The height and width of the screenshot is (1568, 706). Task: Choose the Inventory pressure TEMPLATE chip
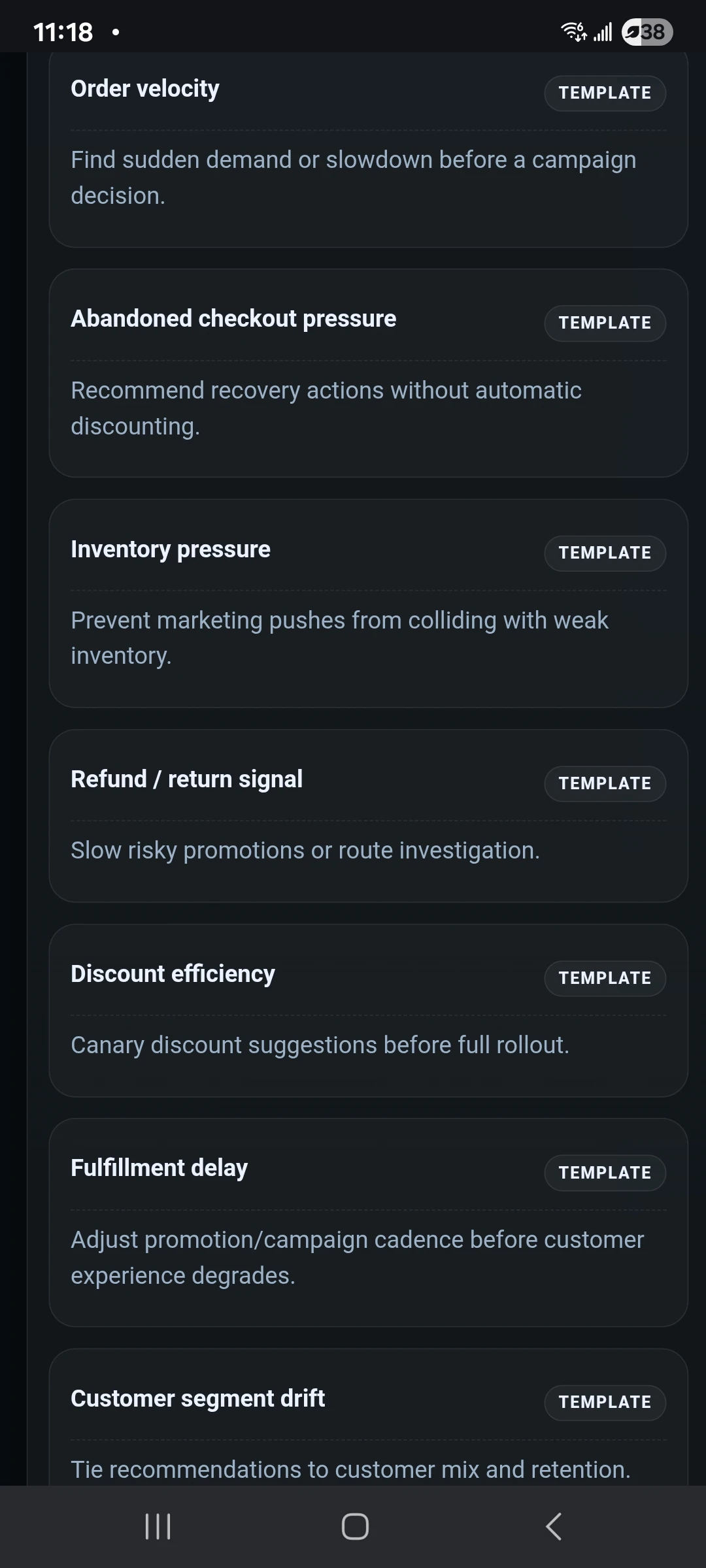click(604, 553)
